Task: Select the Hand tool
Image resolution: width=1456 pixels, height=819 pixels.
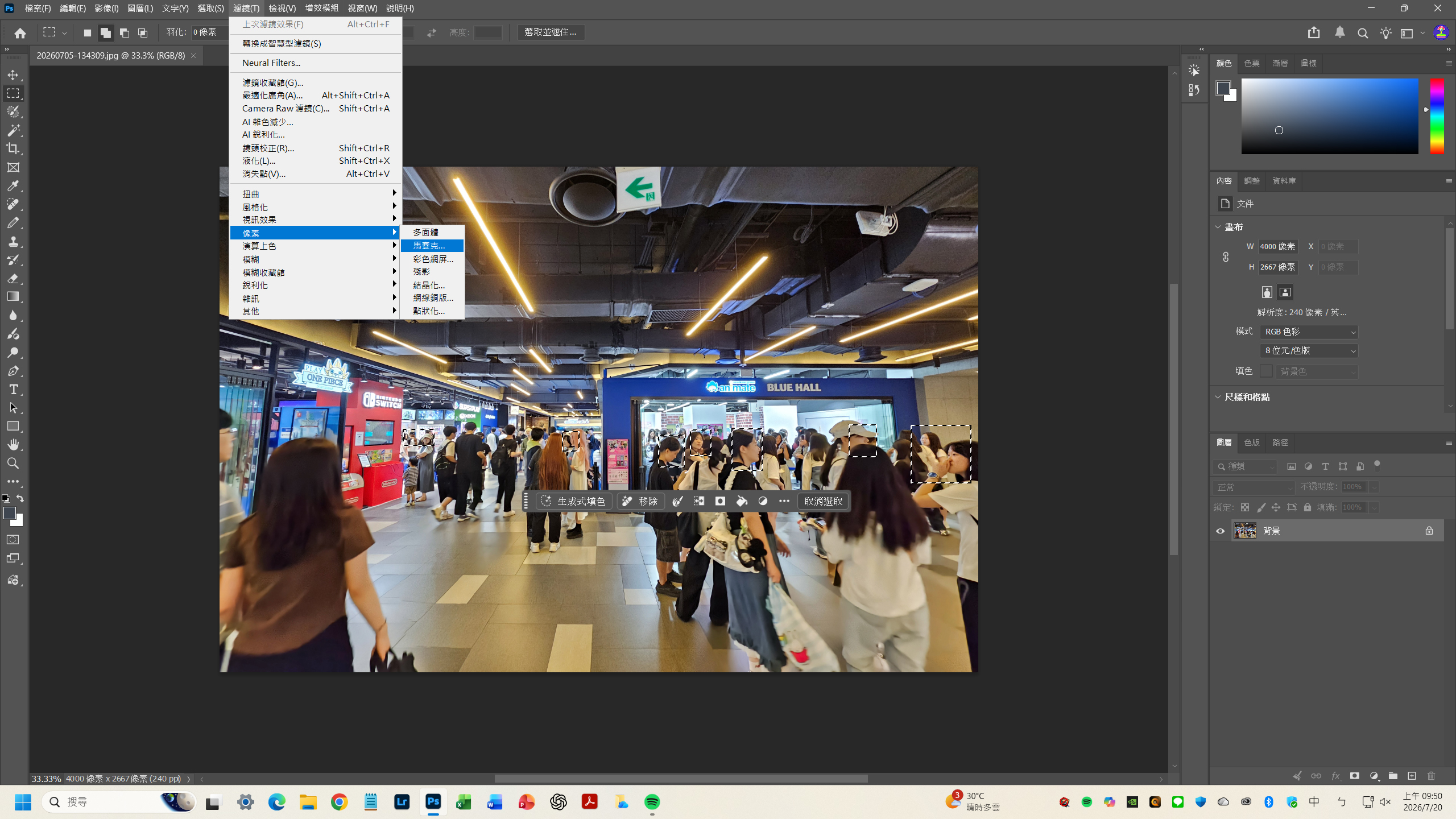Action: pyautogui.click(x=13, y=444)
